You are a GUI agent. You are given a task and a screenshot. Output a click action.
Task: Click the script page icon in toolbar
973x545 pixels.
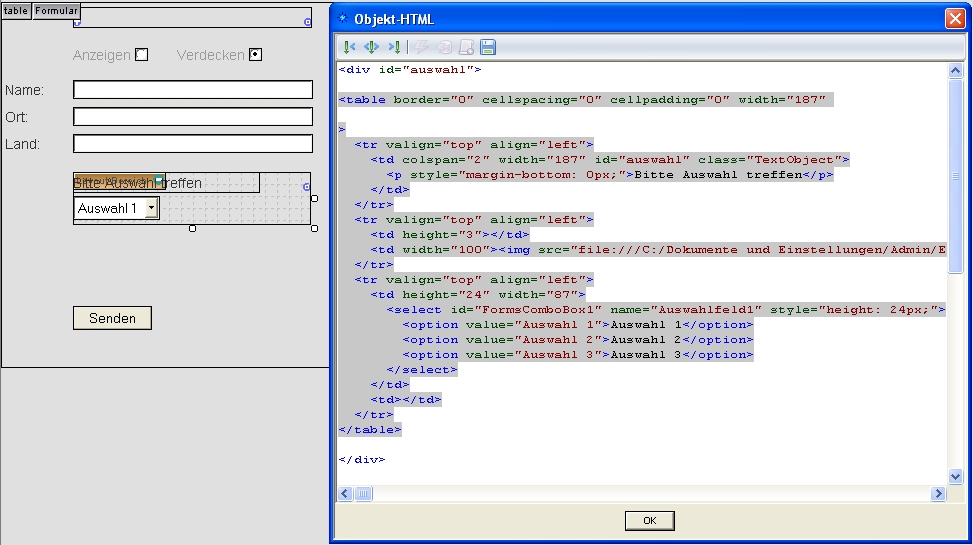466,47
